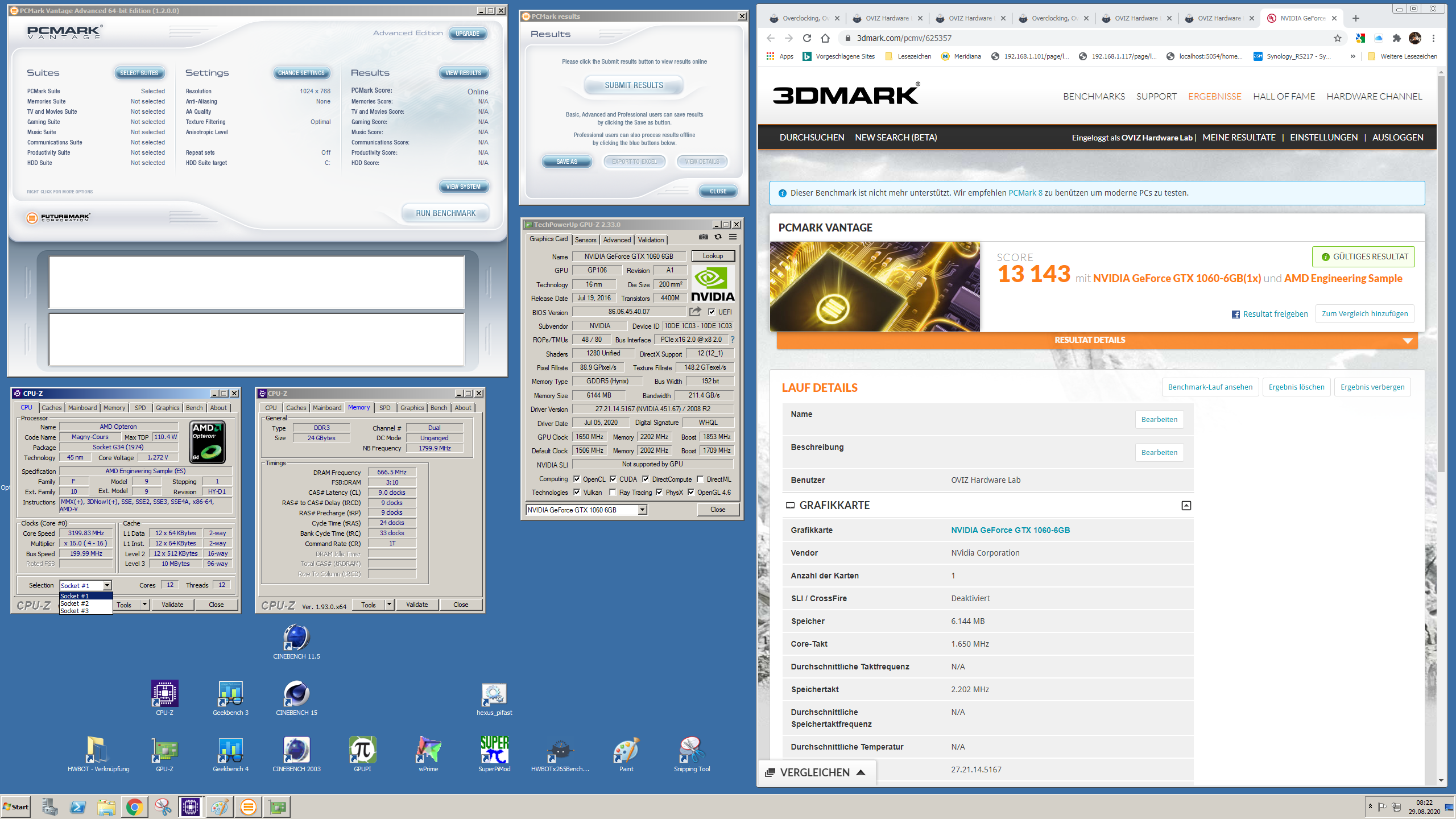This screenshot has width=1456, height=819.
Task: Open the Geekbench 4 desktop shortcut
Action: tap(230, 755)
